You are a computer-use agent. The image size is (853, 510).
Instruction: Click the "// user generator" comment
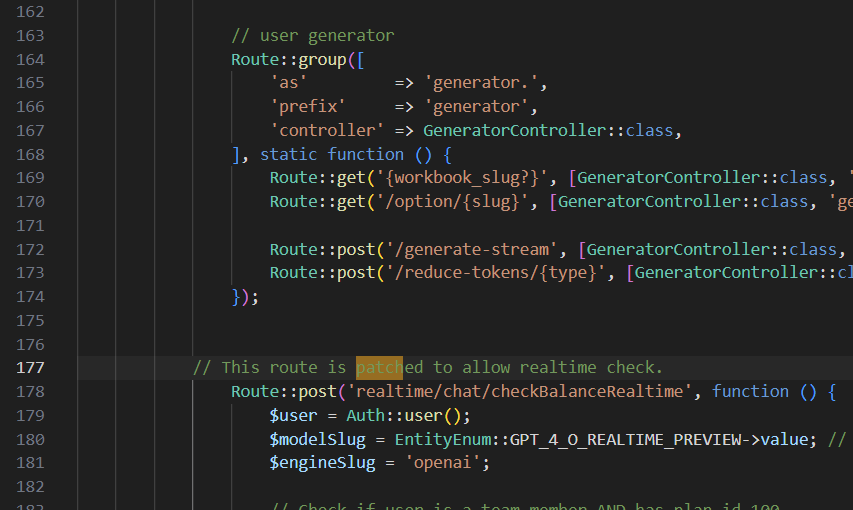312,36
